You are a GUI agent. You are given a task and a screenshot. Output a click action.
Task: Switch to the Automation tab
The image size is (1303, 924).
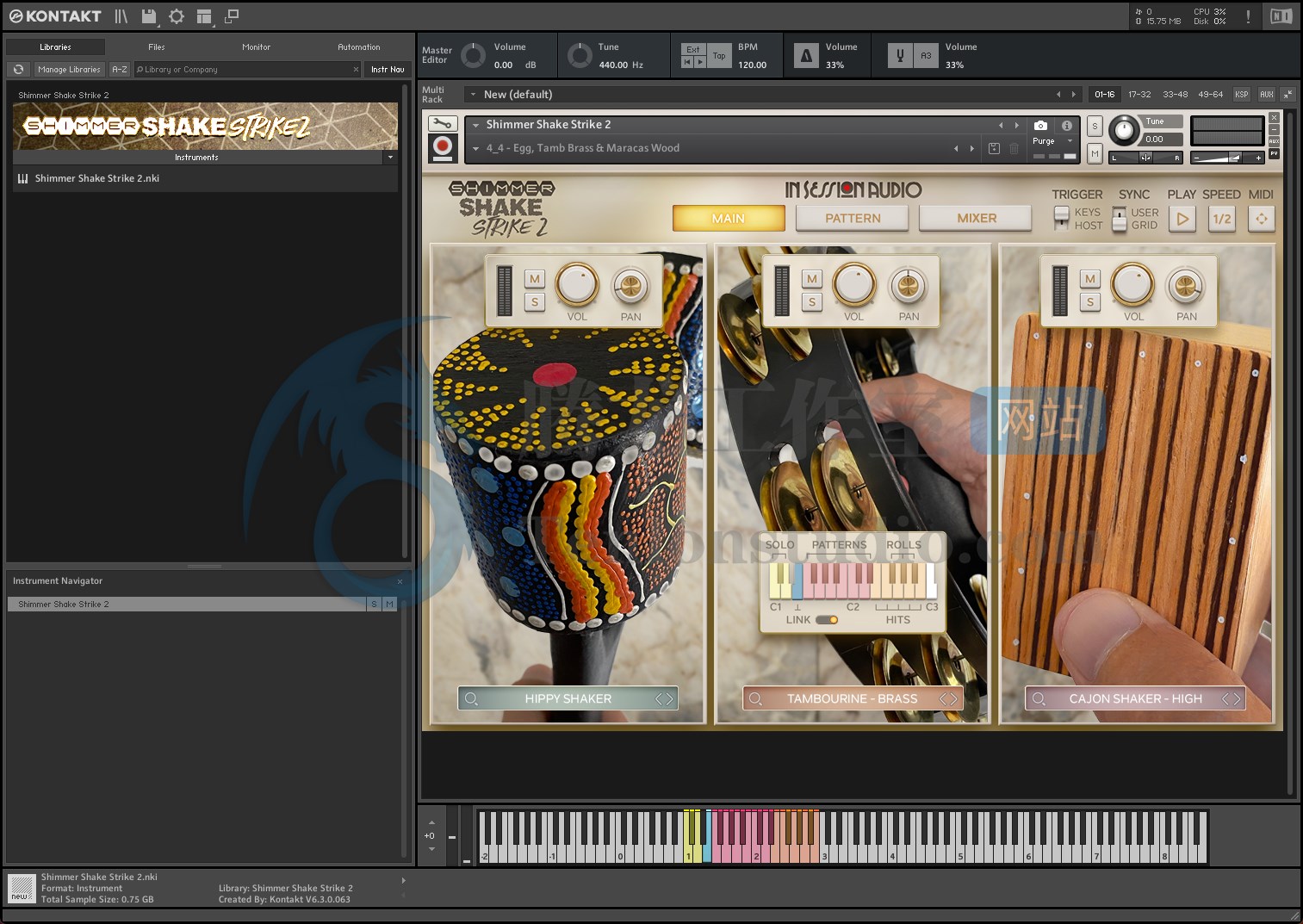[358, 47]
